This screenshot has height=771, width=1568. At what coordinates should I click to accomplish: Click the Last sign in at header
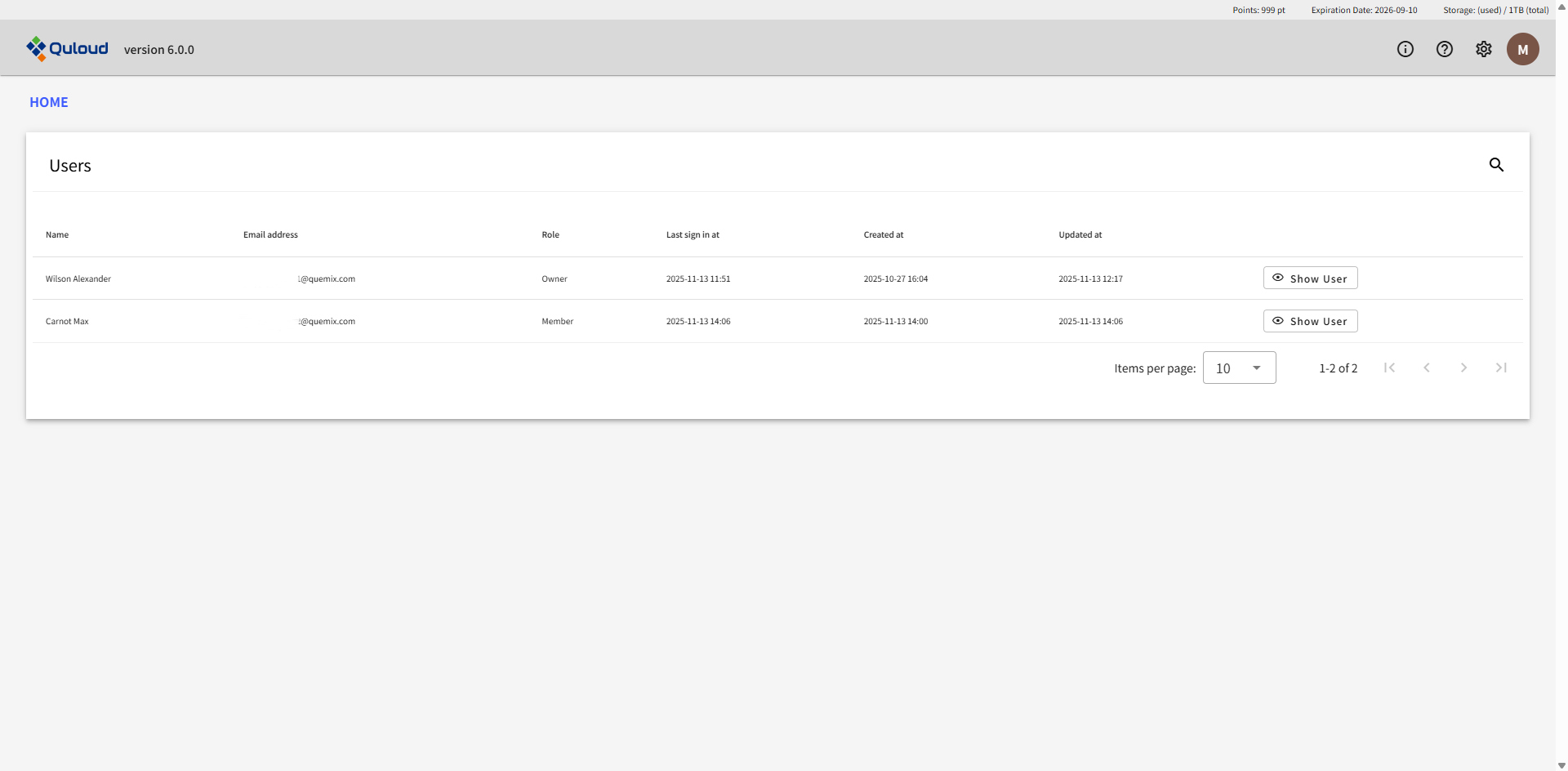pos(693,234)
